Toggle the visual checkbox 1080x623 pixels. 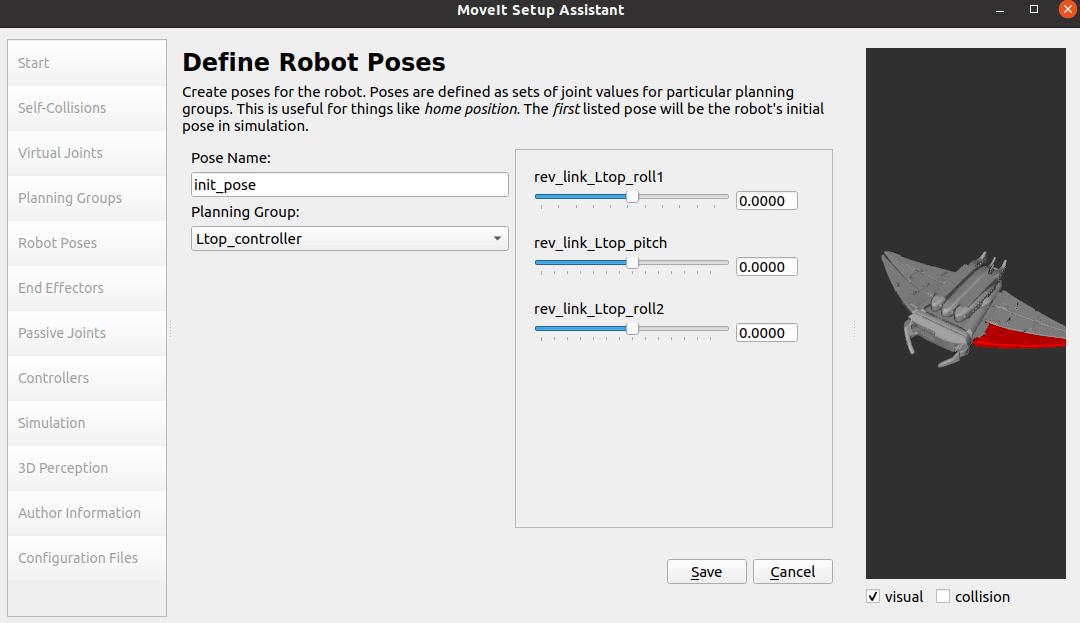(x=873, y=596)
